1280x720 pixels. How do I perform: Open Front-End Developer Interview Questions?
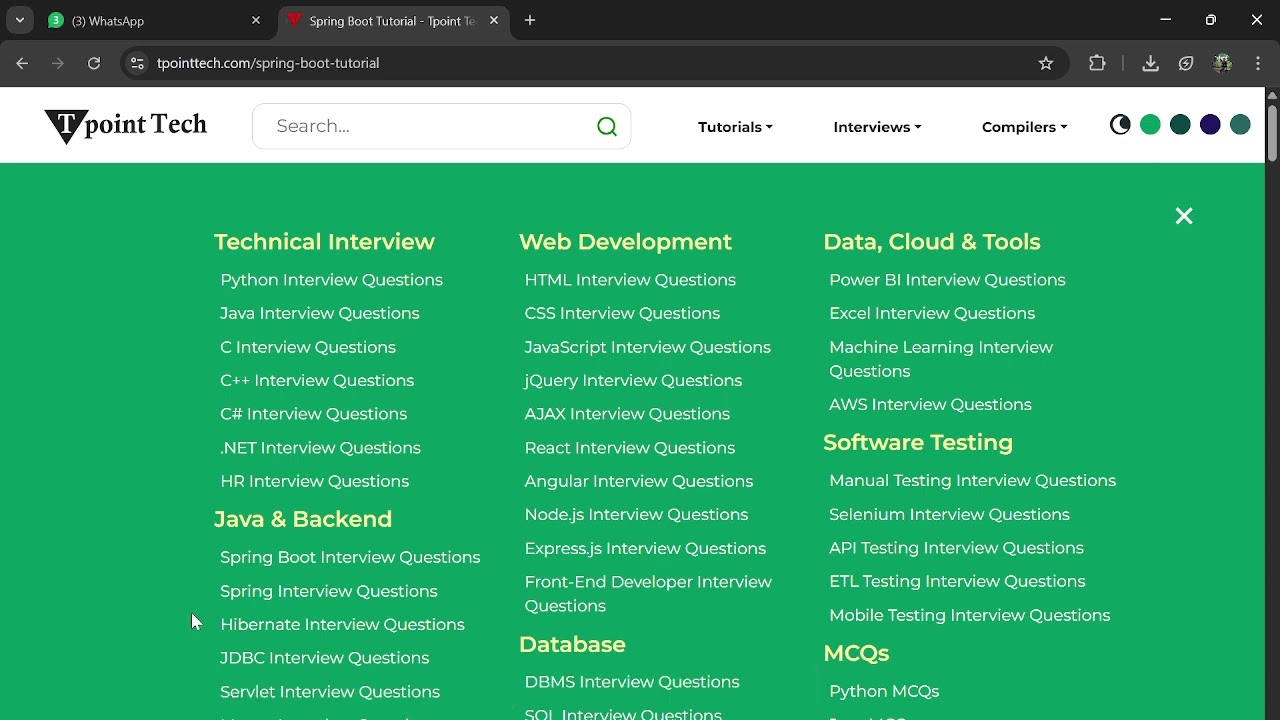point(648,594)
